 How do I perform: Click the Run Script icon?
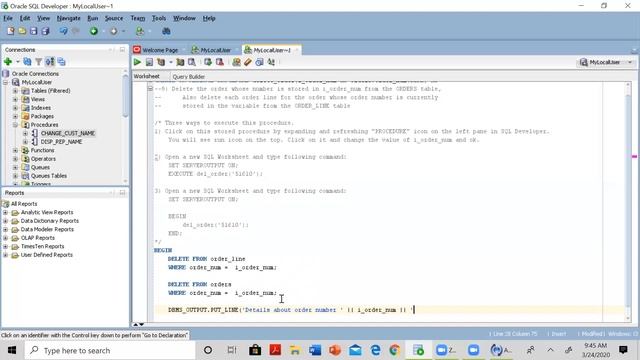149,62
